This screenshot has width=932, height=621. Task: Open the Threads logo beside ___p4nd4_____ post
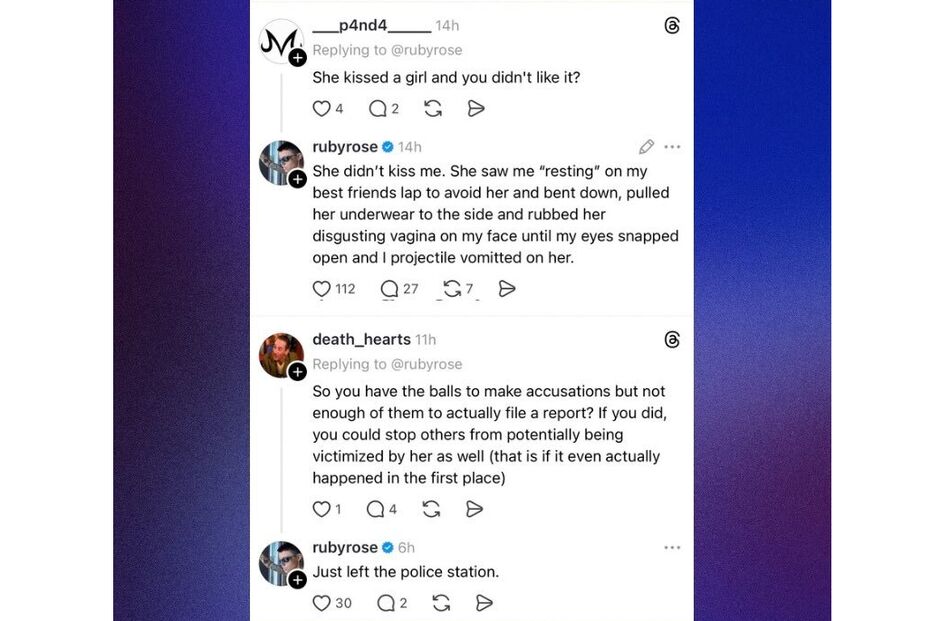671,26
